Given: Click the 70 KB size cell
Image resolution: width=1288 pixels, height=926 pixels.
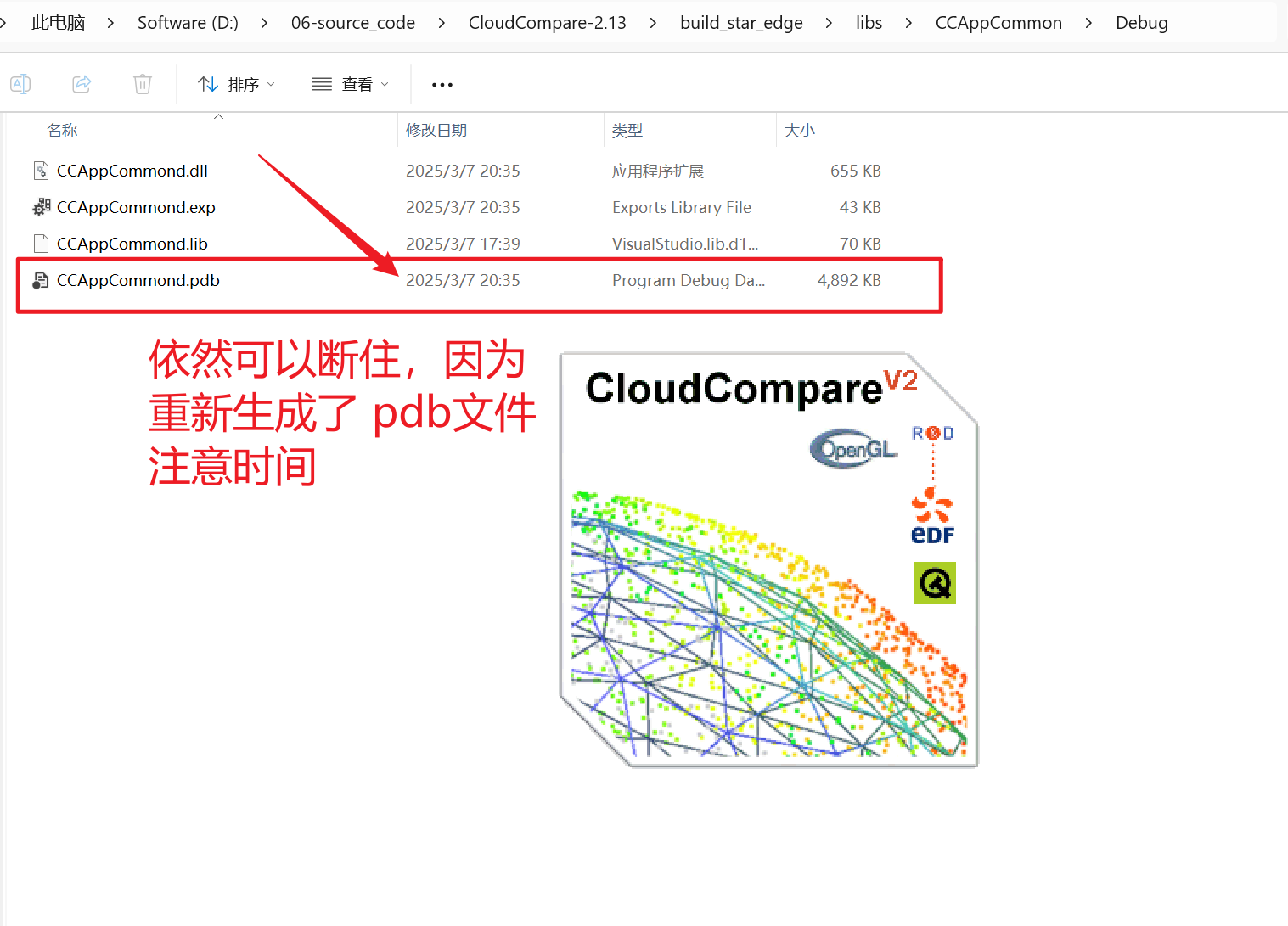Looking at the screenshot, I should [860, 244].
